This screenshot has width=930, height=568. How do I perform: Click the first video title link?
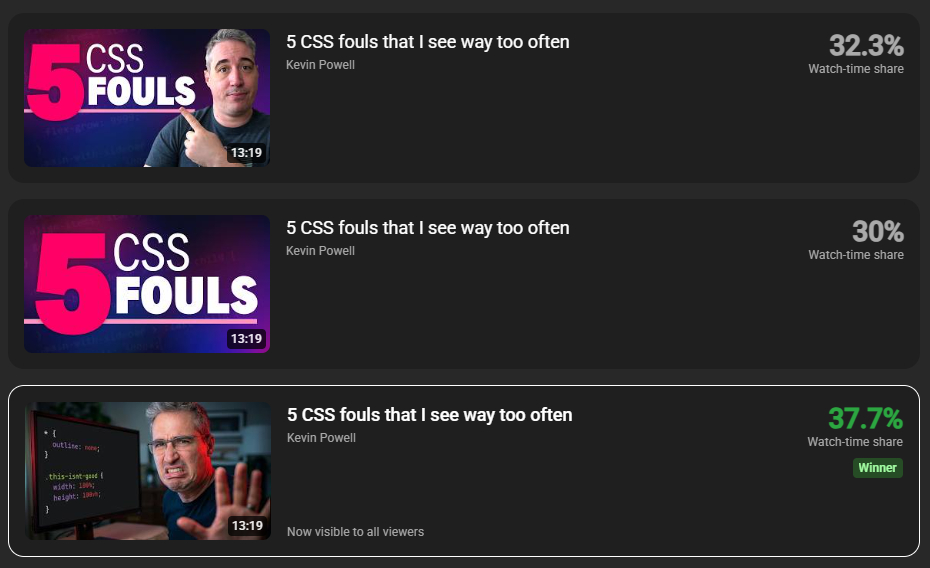coord(428,42)
